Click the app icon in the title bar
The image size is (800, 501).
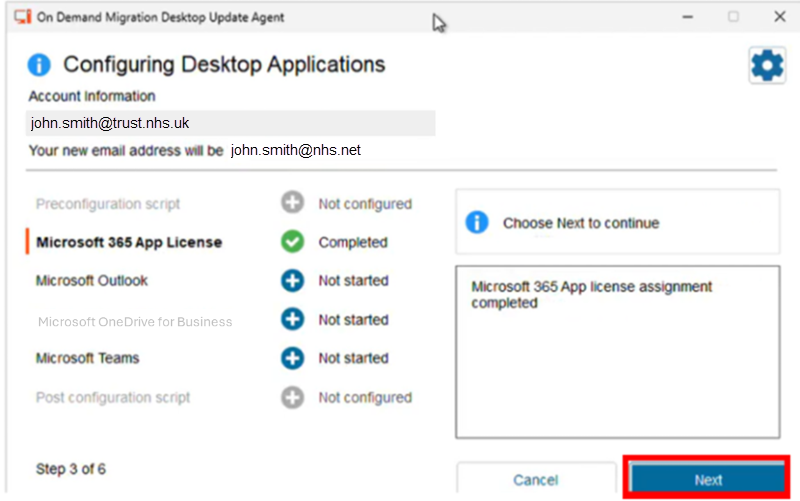[x=22, y=17]
